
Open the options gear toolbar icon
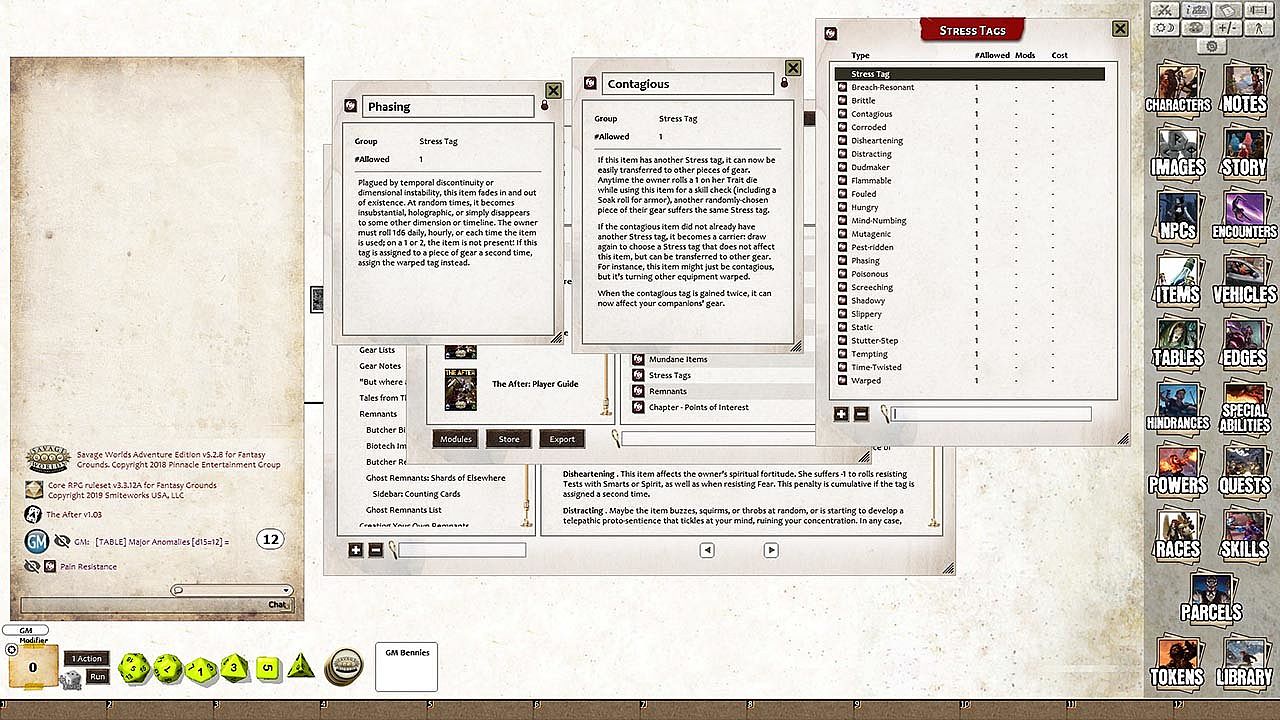pos(1212,46)
